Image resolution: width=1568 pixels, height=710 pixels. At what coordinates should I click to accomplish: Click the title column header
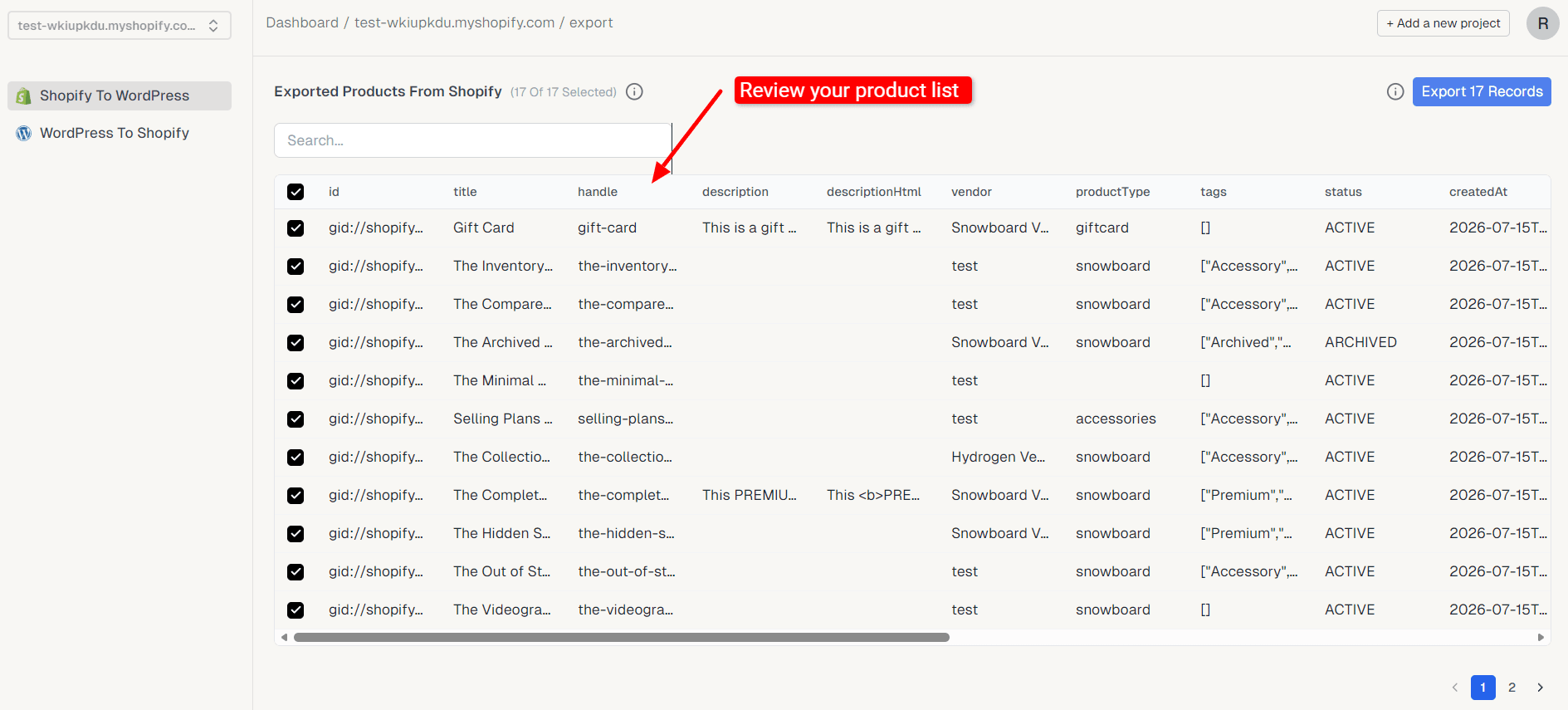click(x=465, y=192)
